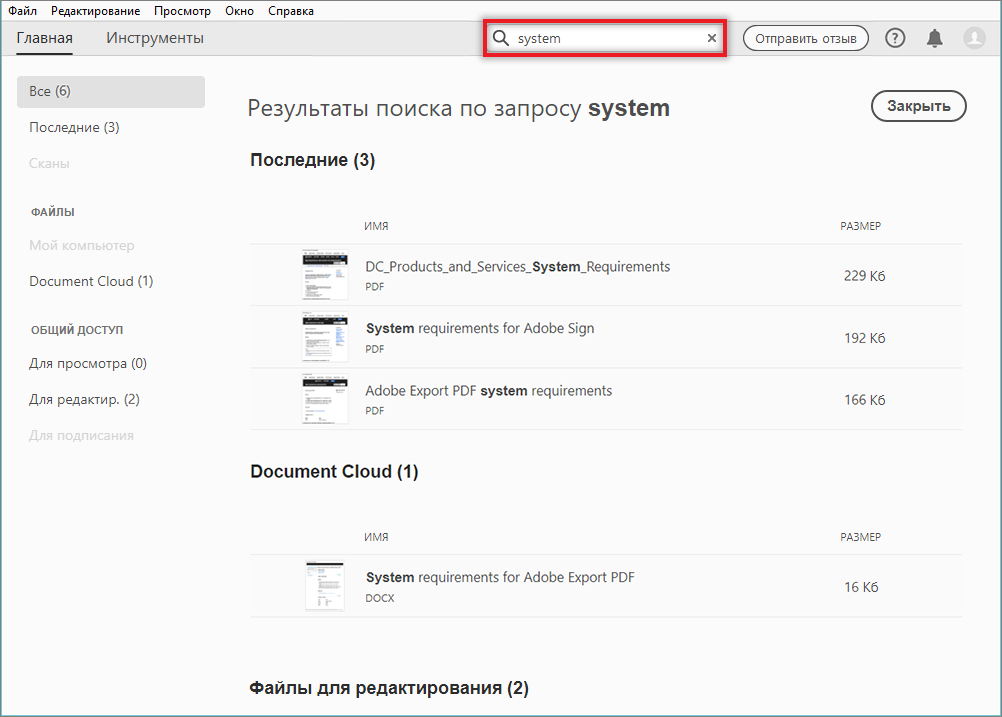Select Для просмотра (0) in sidebar
1002x717 pixels.
click(88, 364)
